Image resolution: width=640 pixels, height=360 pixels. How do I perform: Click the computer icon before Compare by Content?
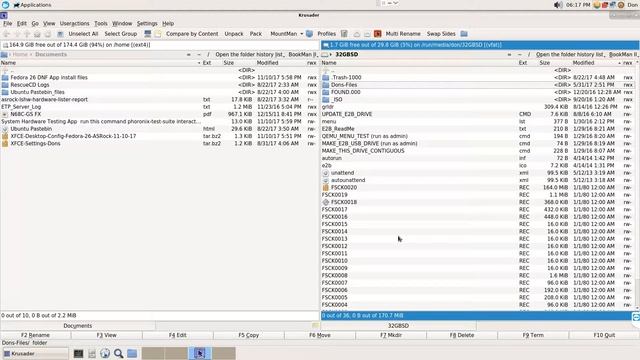[148, 34]
